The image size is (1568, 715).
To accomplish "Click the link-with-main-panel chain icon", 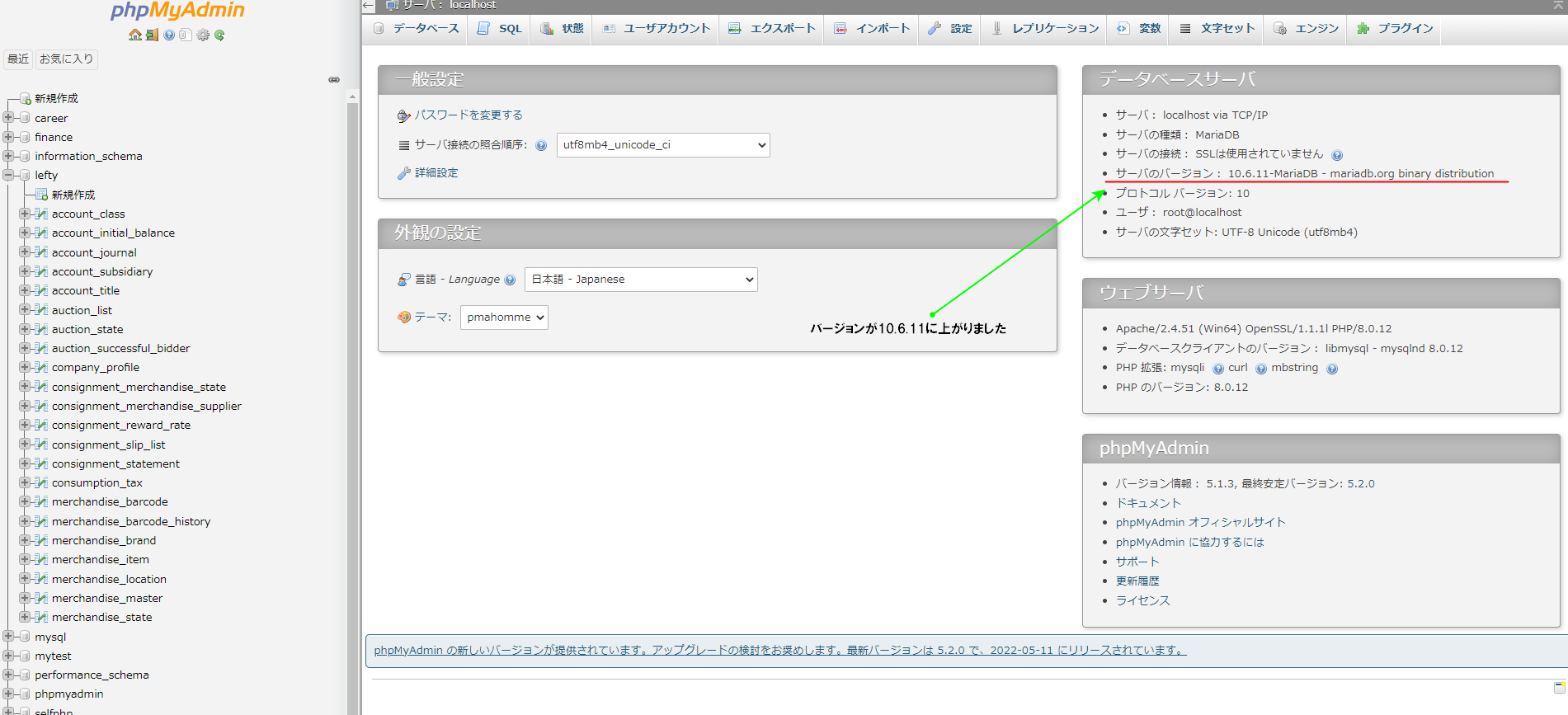I will (x=334, y=80).
